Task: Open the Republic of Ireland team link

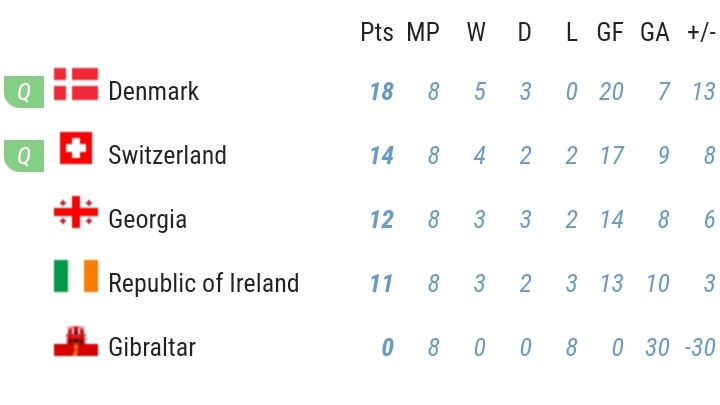Action: click(x=203, y=283)
